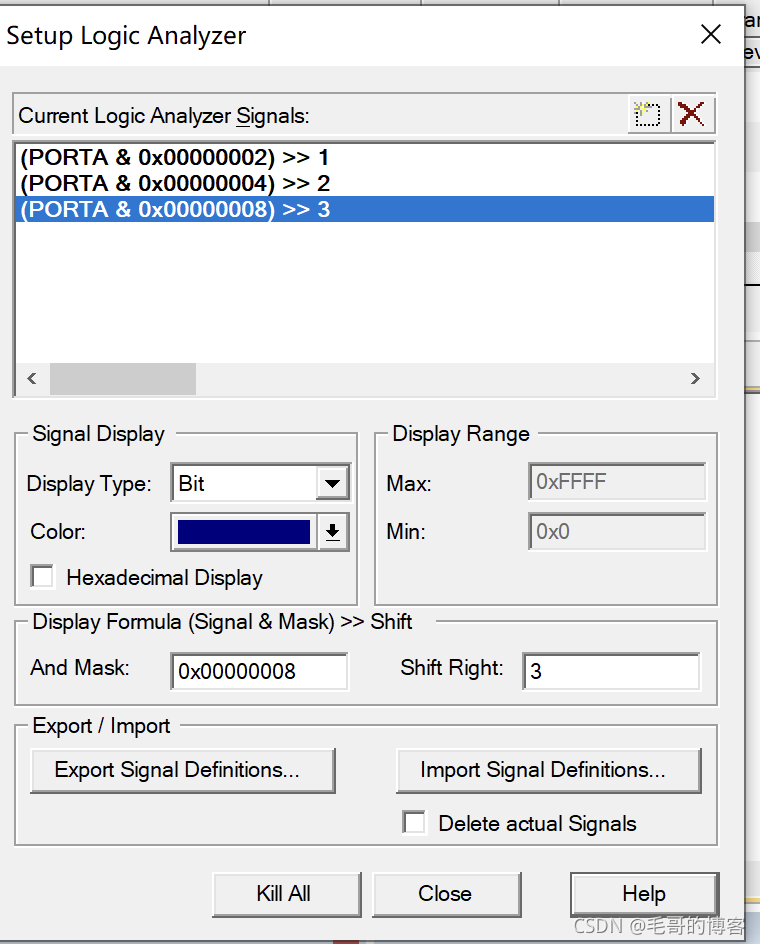760x944 pixels.
Task: Click the Kill All button
Action: pos(287,894)
